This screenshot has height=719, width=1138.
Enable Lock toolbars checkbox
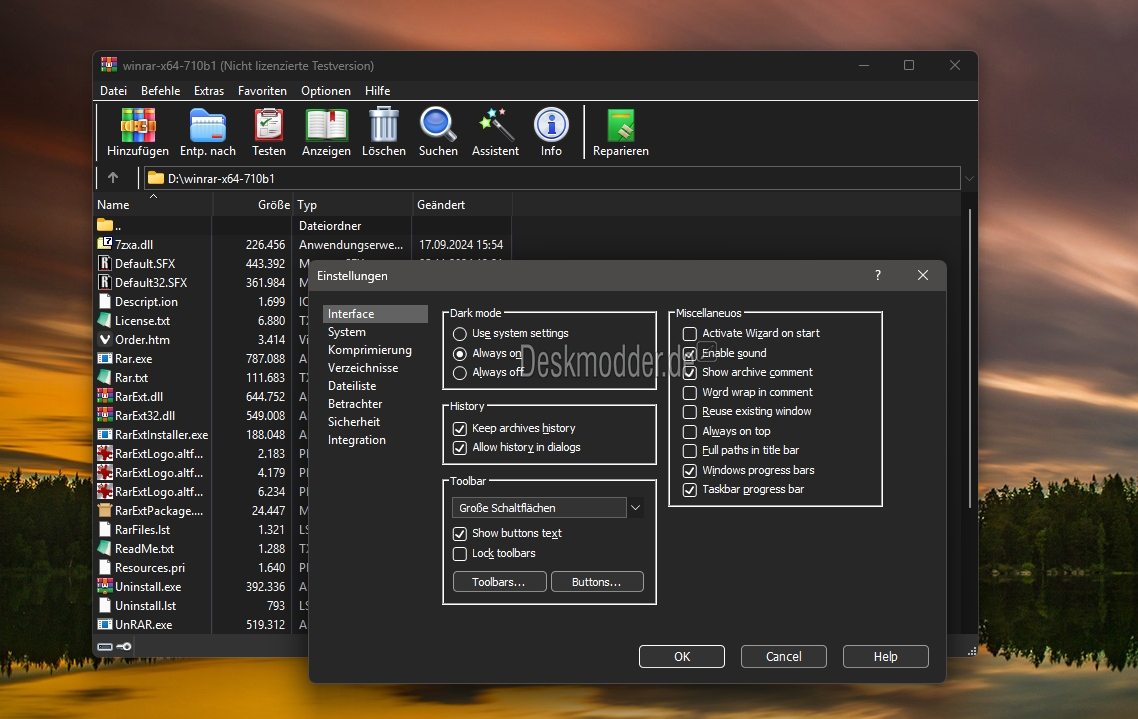459,554
